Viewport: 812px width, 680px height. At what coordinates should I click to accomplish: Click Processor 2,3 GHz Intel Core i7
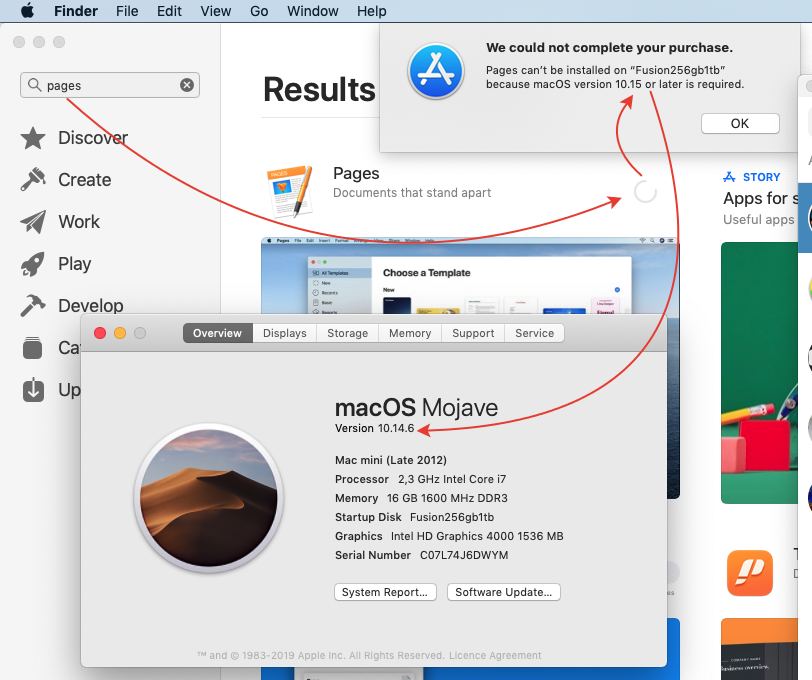tap(420, 479)
